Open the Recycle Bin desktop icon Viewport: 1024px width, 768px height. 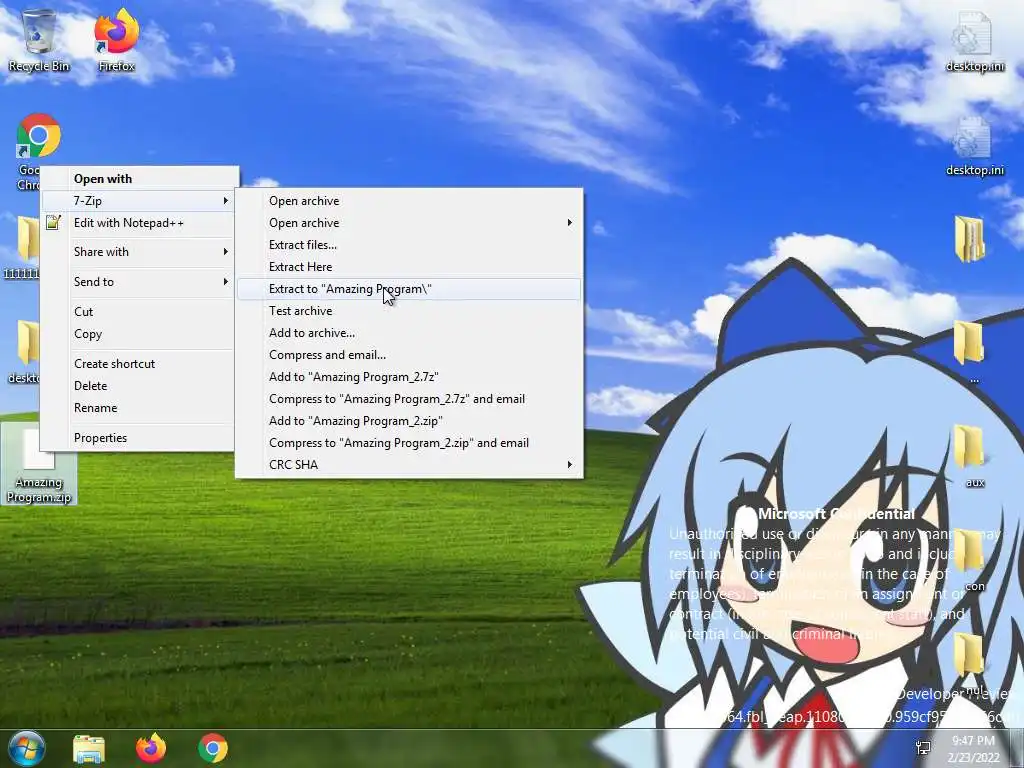click(x=39, y=40)
